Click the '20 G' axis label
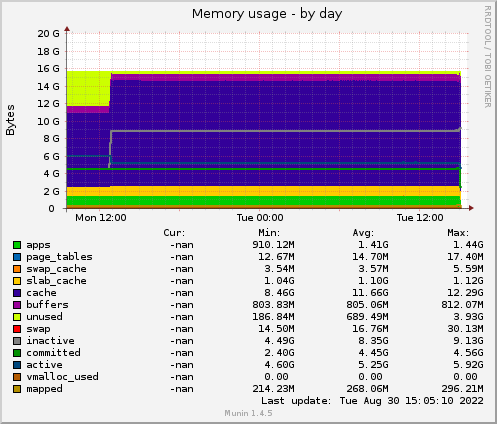The width and height of the screenshot is (497, 424). 48,34
